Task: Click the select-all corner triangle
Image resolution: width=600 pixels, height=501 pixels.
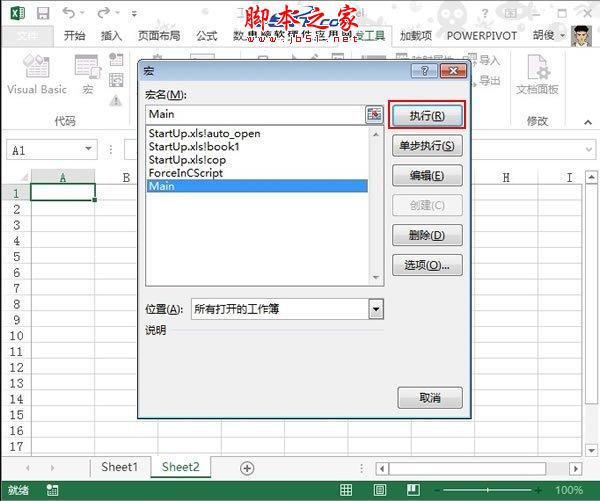Action: click(x=24, y=177)
